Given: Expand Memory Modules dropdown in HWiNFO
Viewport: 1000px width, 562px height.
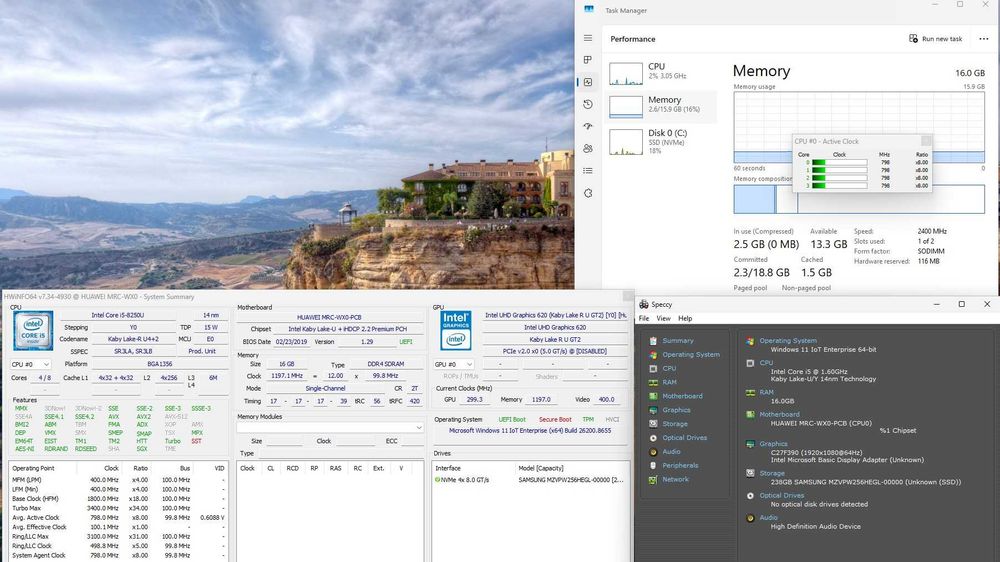Looking at the screenshot, I should tap(330, 427).
